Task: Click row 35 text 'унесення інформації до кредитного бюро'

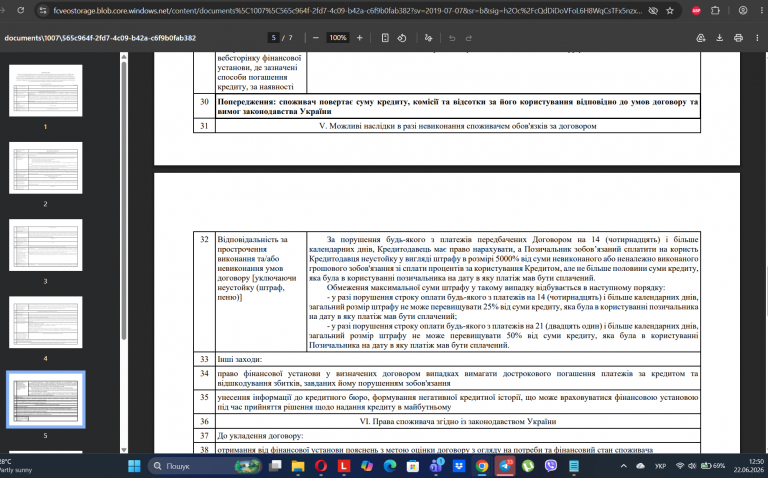Action: tap(457, 402)
